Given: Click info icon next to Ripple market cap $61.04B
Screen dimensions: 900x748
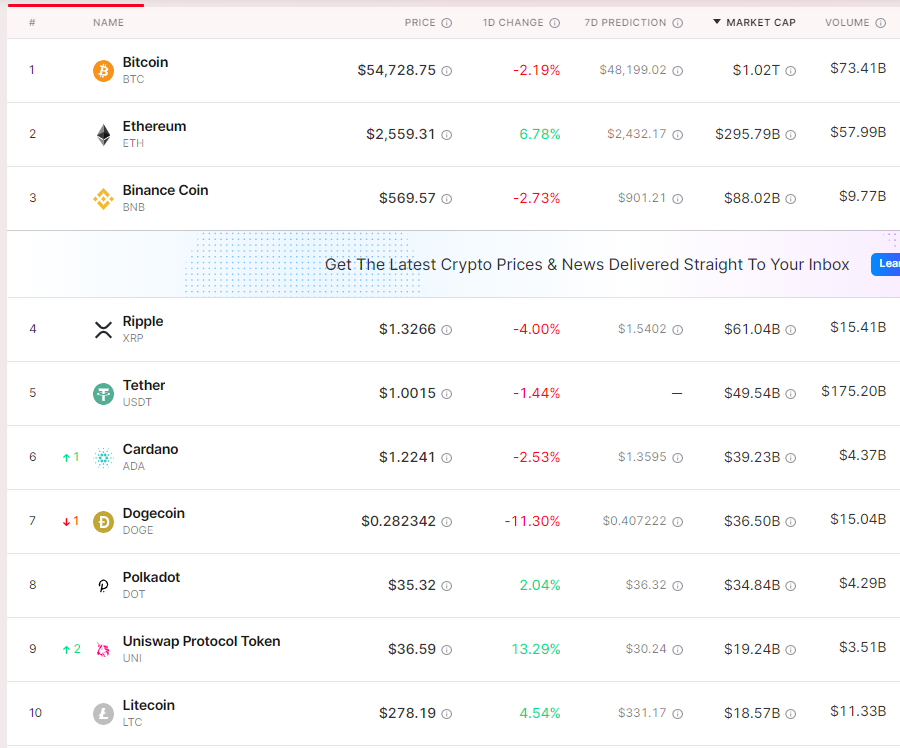Looking at the screenshot, I should tap(790, 330).
